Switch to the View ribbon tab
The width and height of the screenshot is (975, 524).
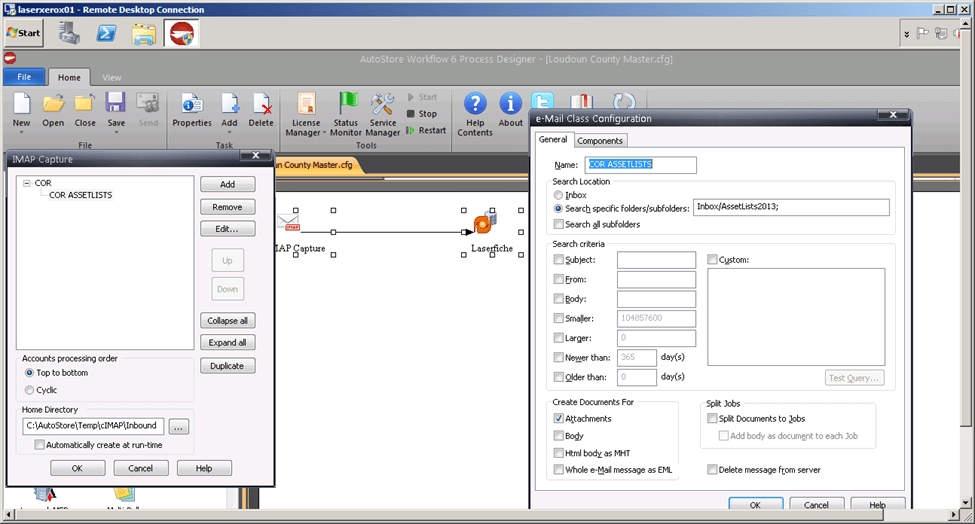pos(112,78)
